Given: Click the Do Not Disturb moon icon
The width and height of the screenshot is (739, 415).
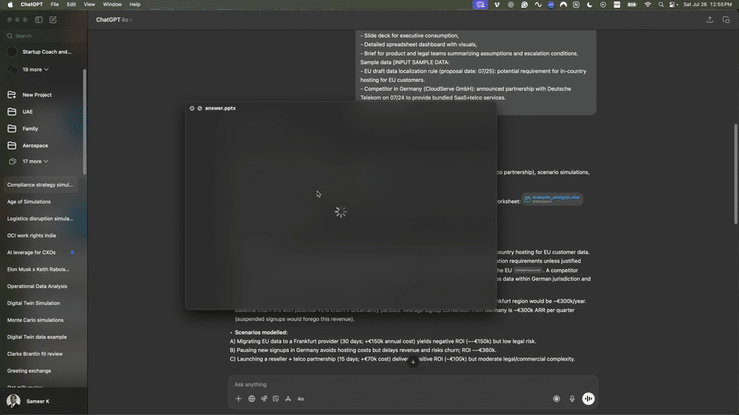Looking at the screenshot, I should click(x=590, y=4).
